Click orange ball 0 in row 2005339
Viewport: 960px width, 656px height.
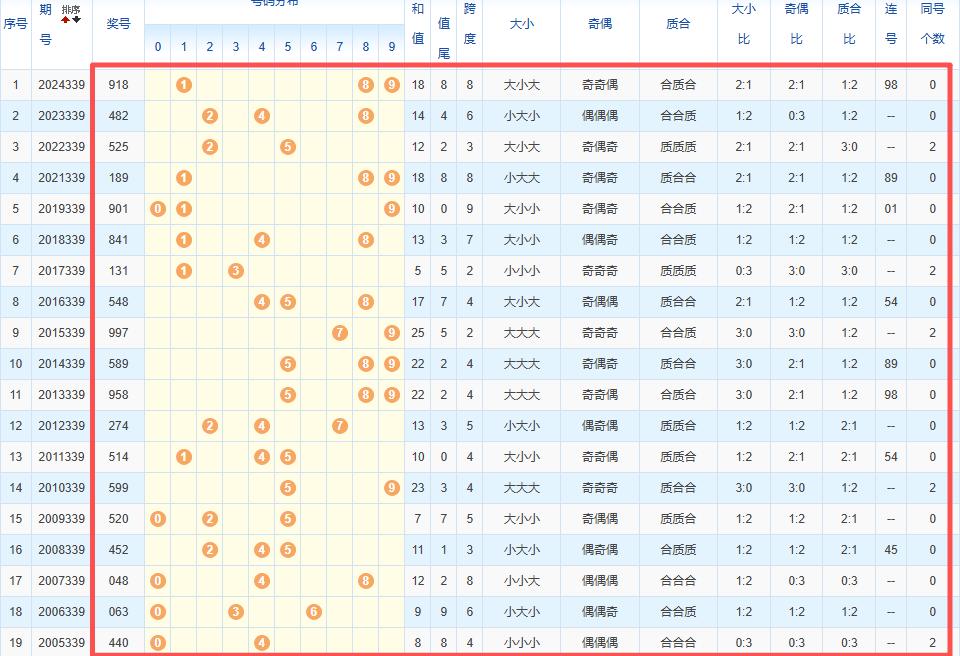[x=158, y=643]
